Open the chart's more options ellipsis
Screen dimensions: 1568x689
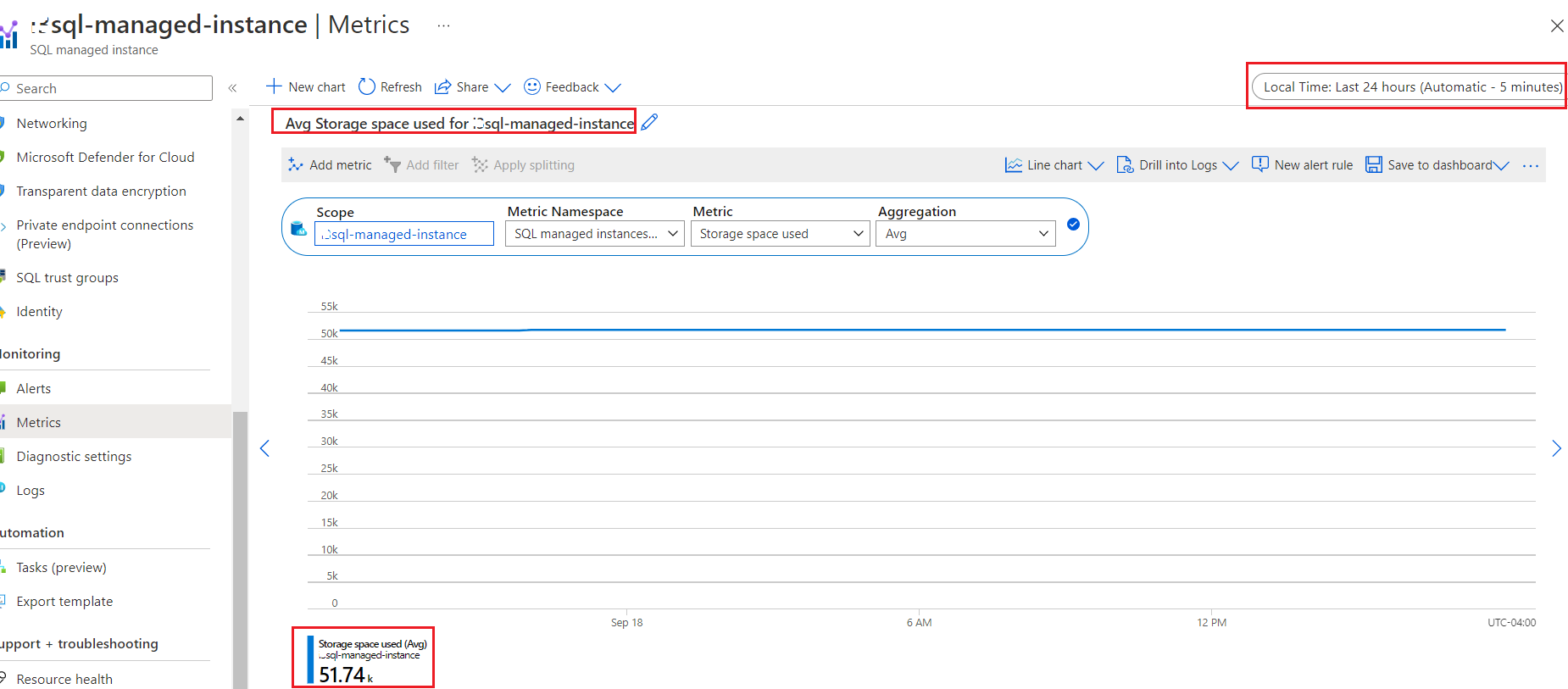click(1531, 166)
